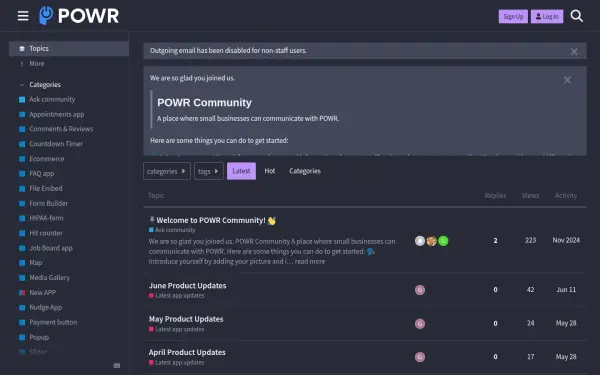The height and width of the screenshot is (375, 600).
Task: Click Latest app updates under May topic
Action: click(x=176, y=329)
